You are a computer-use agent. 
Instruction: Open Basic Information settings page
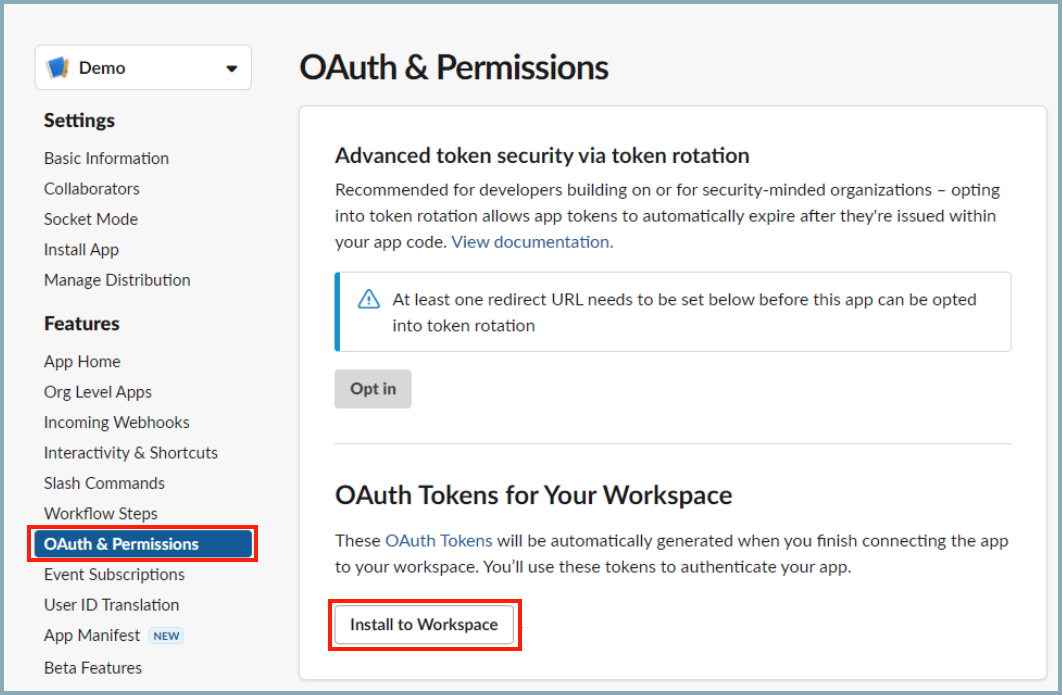(x=106, y=158)
